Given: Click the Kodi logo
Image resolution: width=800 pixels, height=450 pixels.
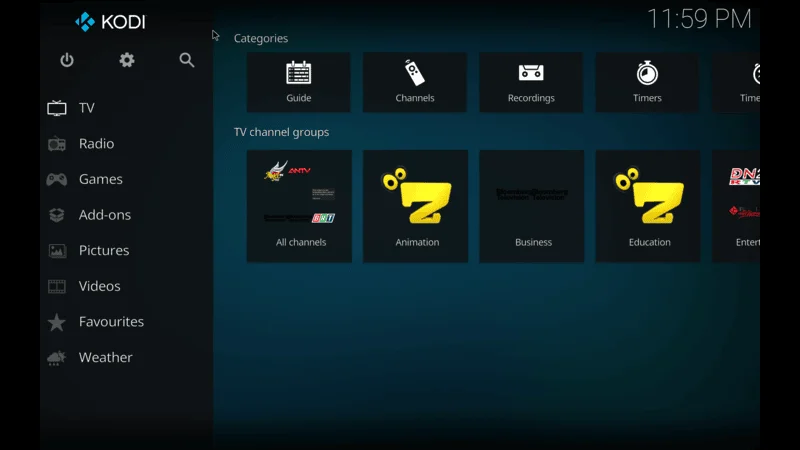Looking at the screenshot, I should click(x=110, y=22).
